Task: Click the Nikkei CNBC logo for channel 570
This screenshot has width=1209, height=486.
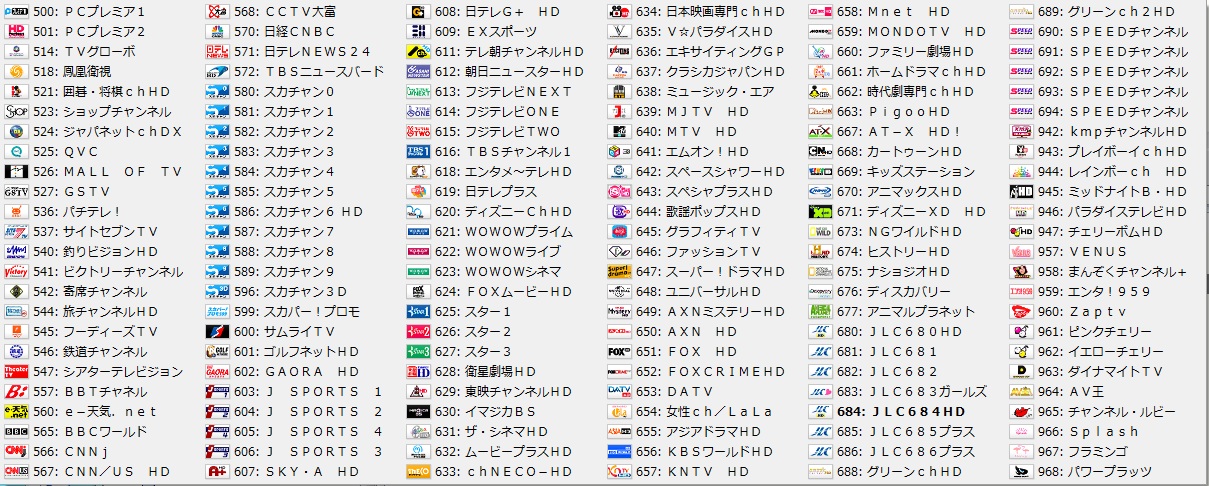Action: point(218,31)
